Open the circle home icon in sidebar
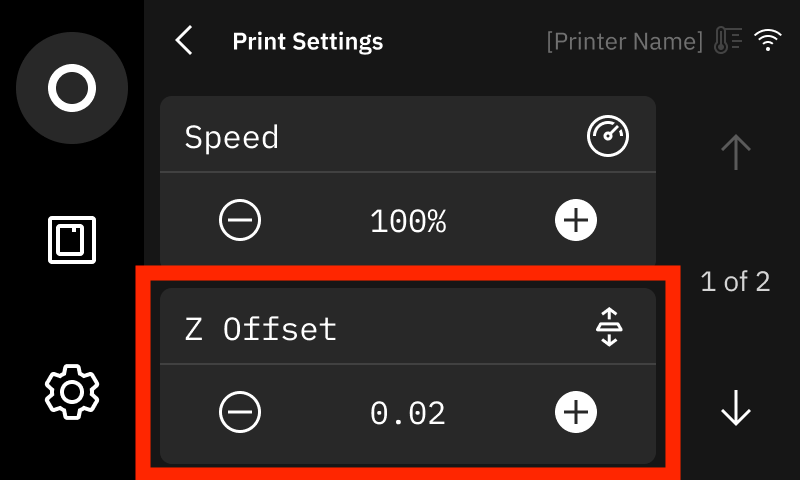The height and width of the screenshot is (480, 800). (72, 89)
